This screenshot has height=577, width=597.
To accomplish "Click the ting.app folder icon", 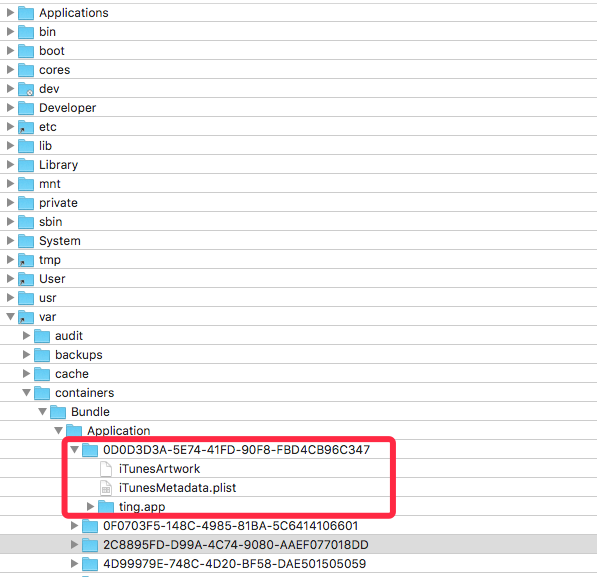I will [x=106, y=507].
